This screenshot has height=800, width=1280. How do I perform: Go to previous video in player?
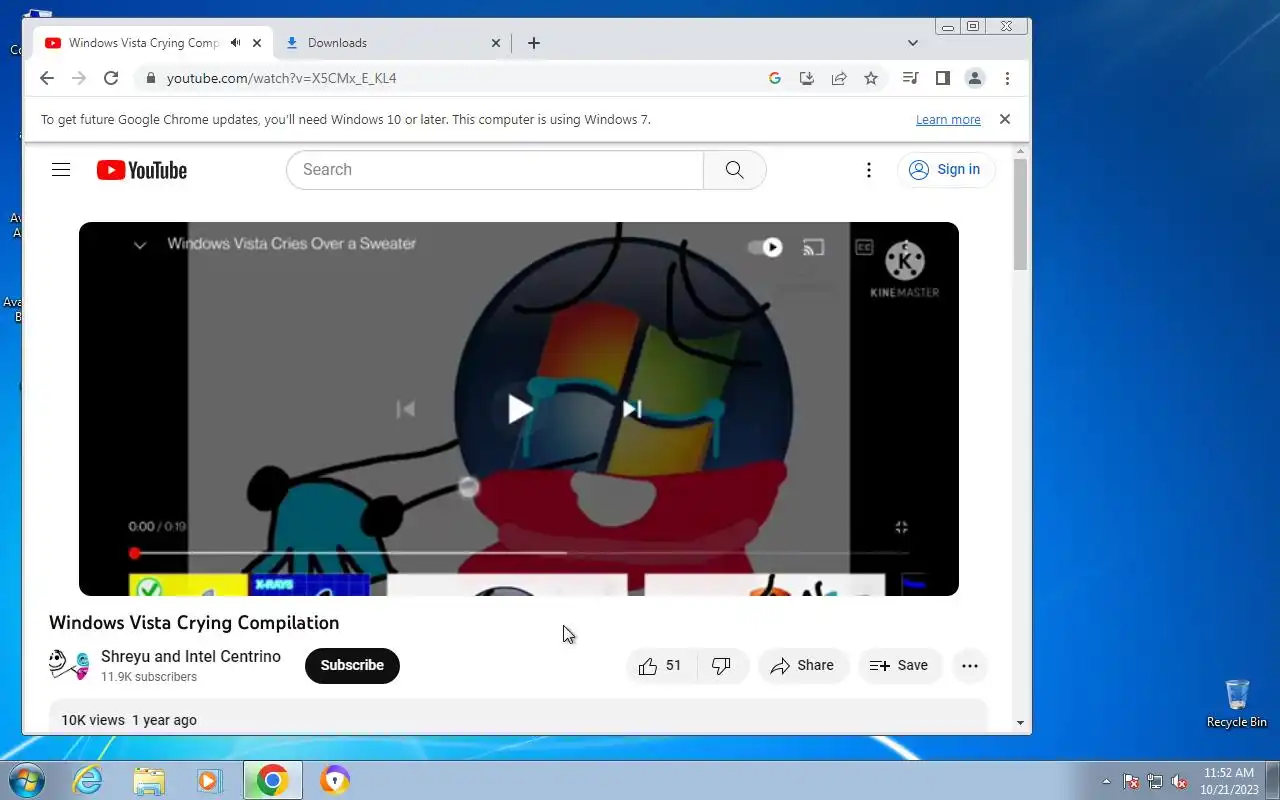405,409
